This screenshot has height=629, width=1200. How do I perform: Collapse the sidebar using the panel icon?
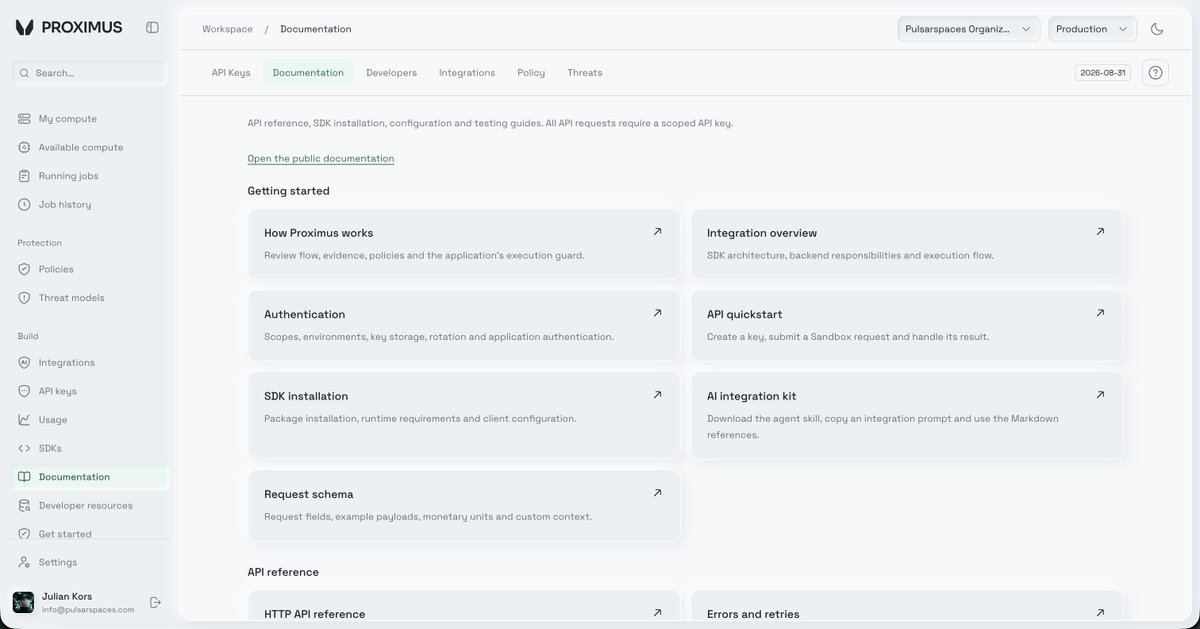pos(152,28)
